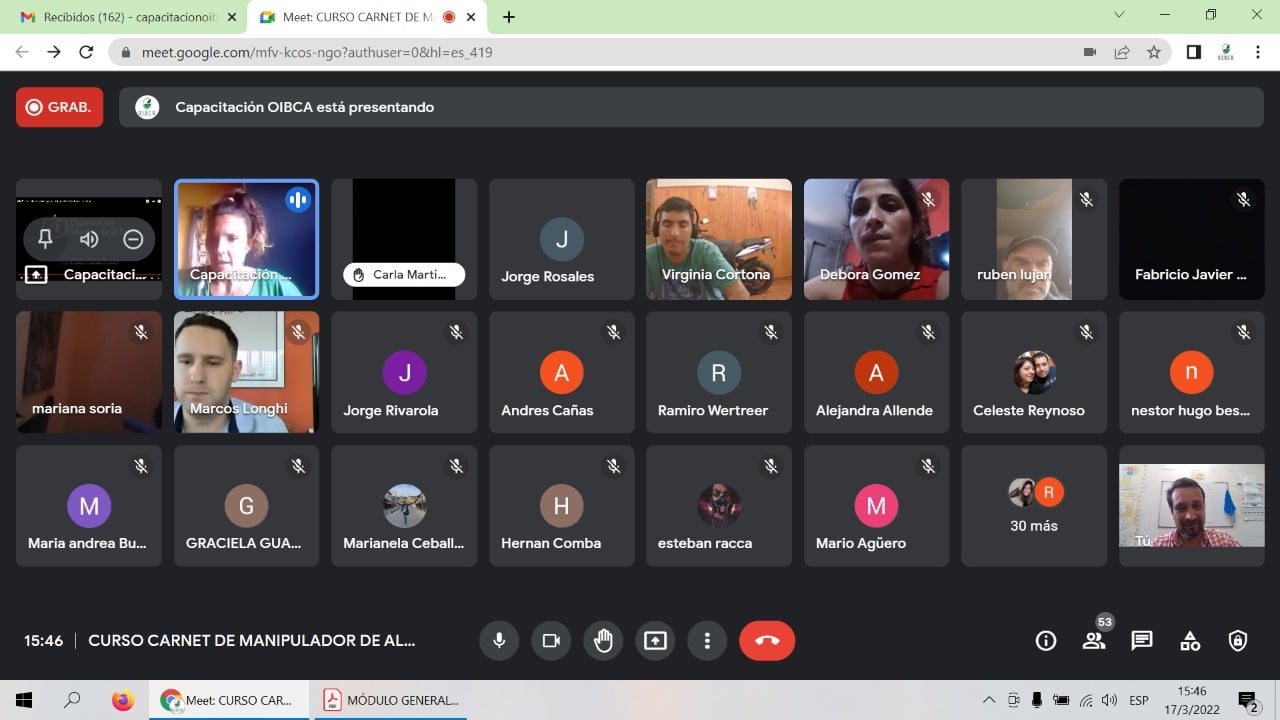Image resolution: width=1280 pixels, height=720 pixels.
Task: Open host controls lock icon
Action: (1238, 641)
